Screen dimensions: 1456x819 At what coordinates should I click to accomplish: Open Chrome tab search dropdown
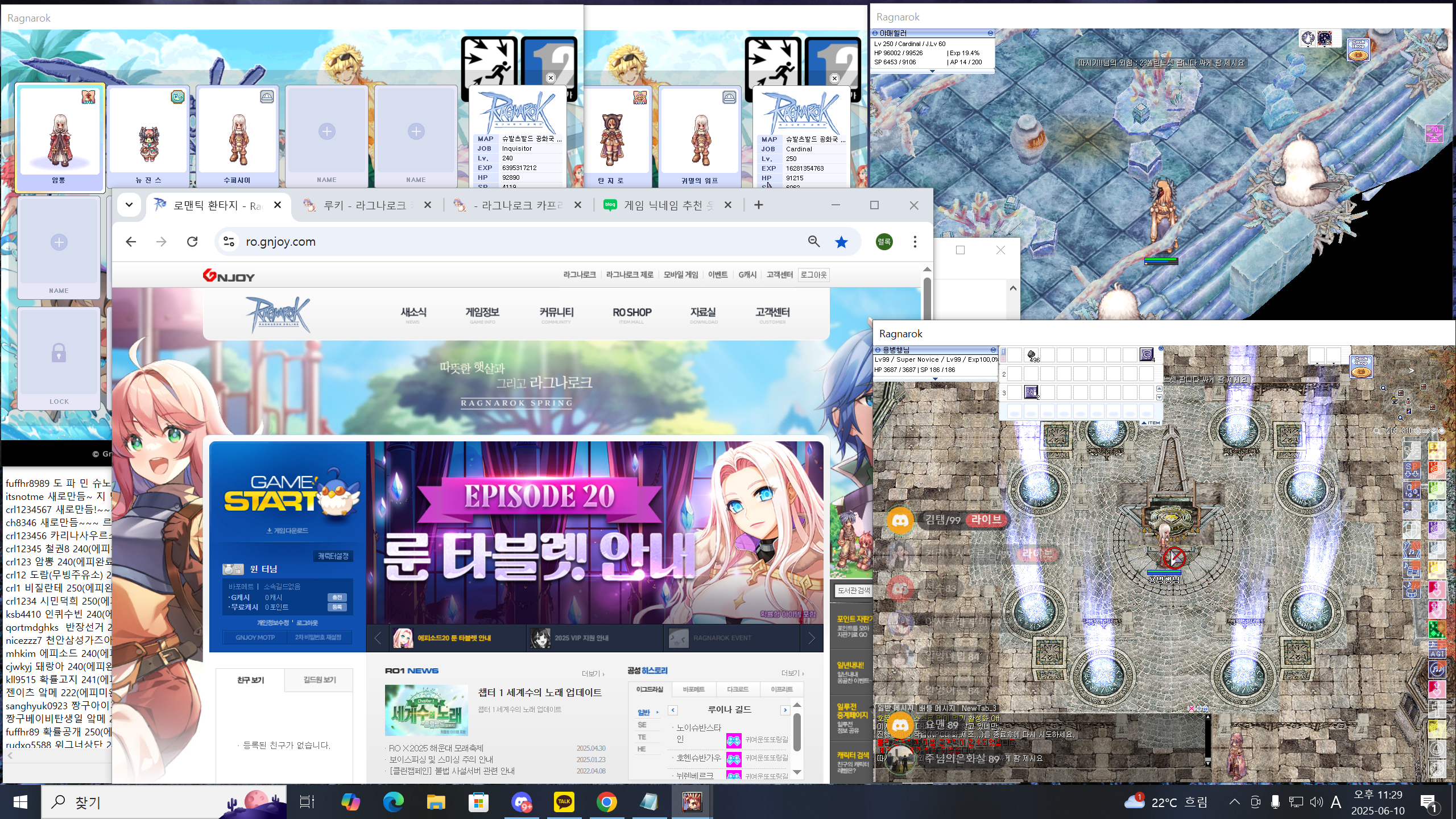tap(129, 205)
